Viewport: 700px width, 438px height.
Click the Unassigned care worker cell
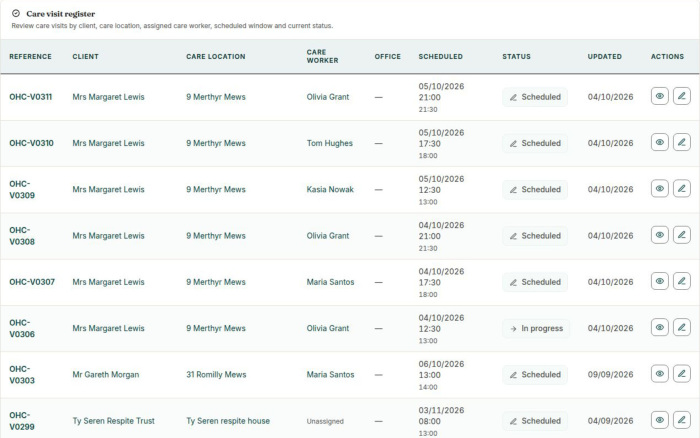click(x=325, y=421)
